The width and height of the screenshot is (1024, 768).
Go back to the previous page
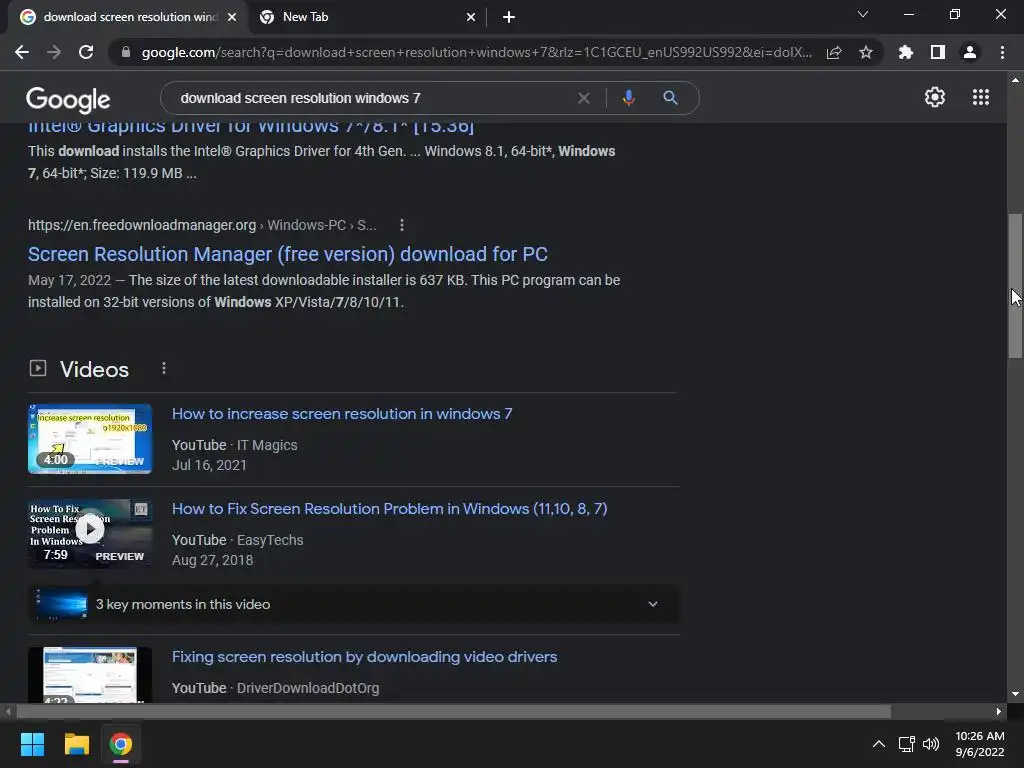(22, 52)
